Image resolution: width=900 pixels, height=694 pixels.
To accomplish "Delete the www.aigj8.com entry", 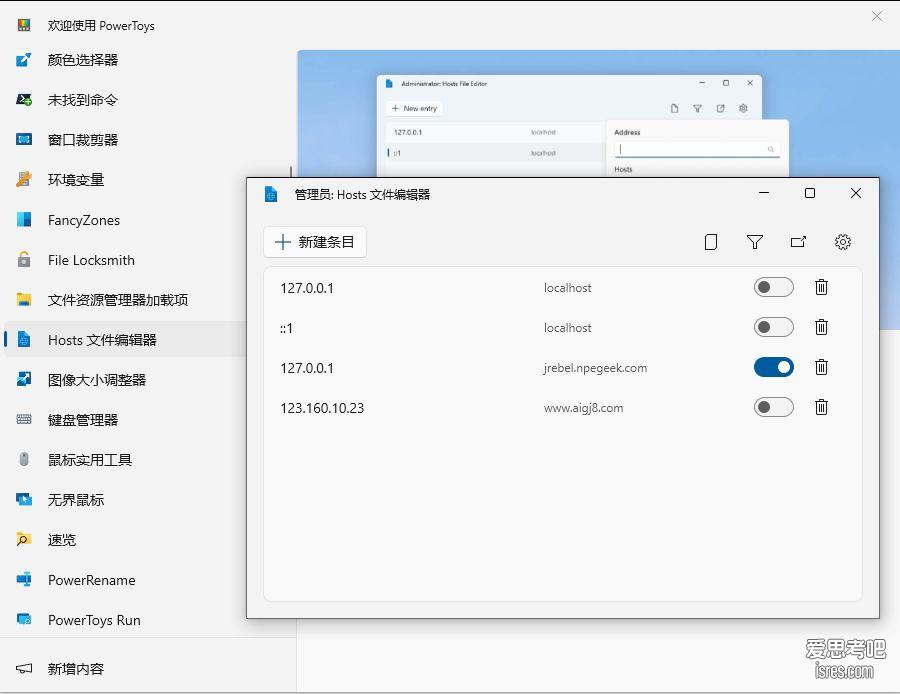I will click(821, 408).
